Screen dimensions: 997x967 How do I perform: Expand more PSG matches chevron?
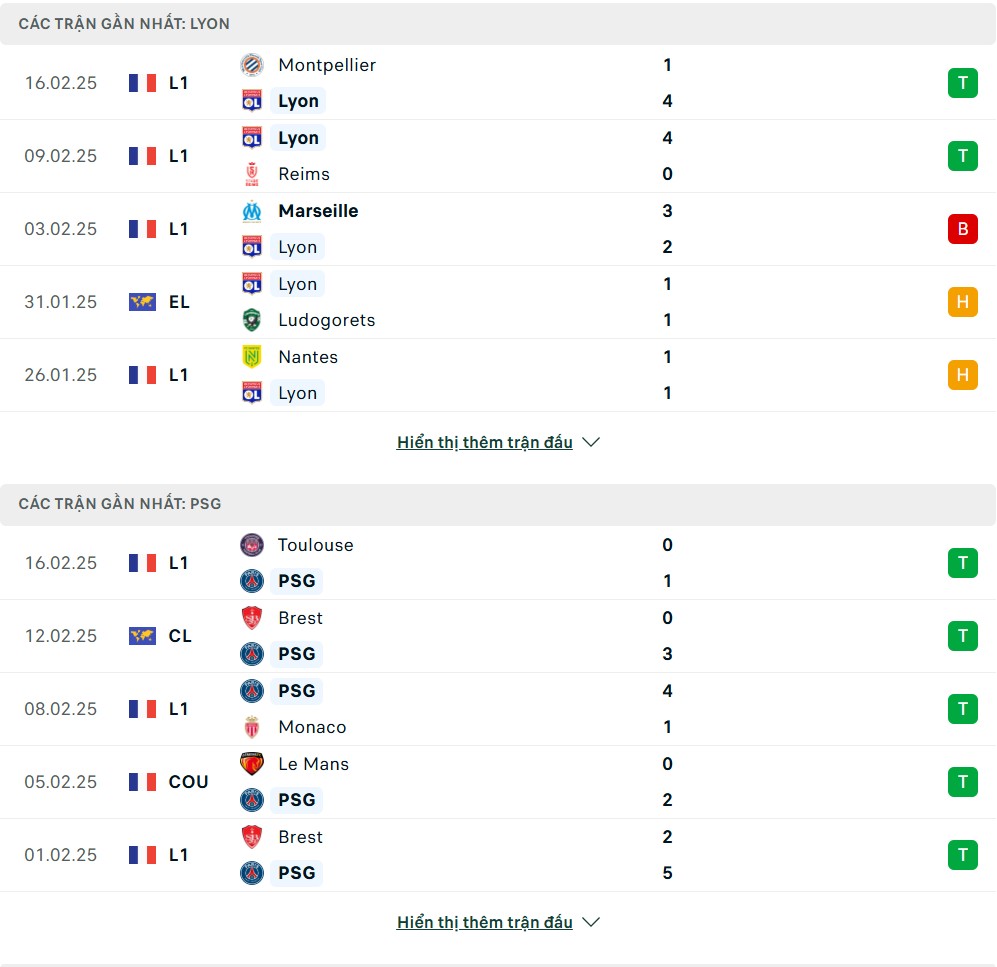(x=591, y=922)
